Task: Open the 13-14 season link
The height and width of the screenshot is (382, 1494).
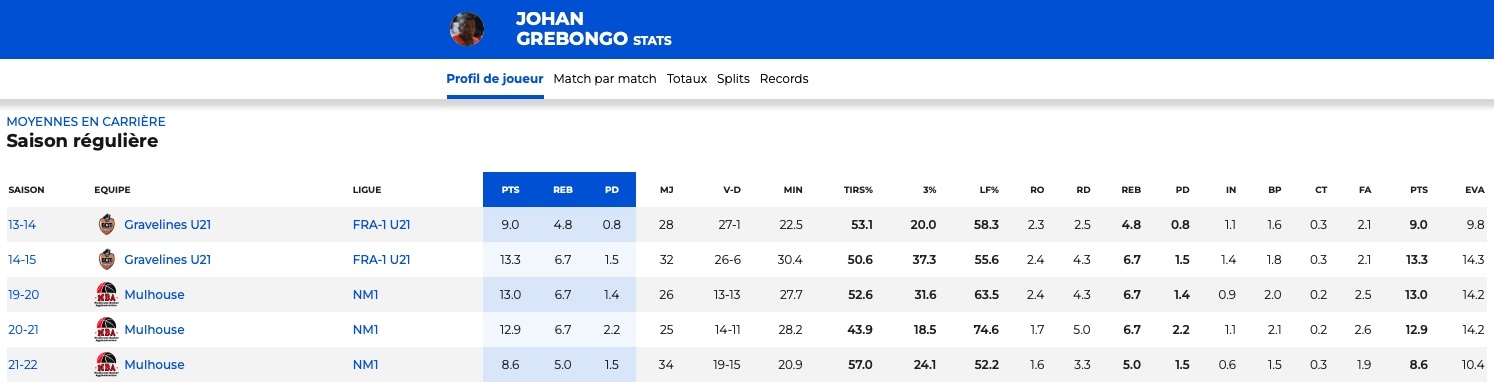Action: point(21,225)
